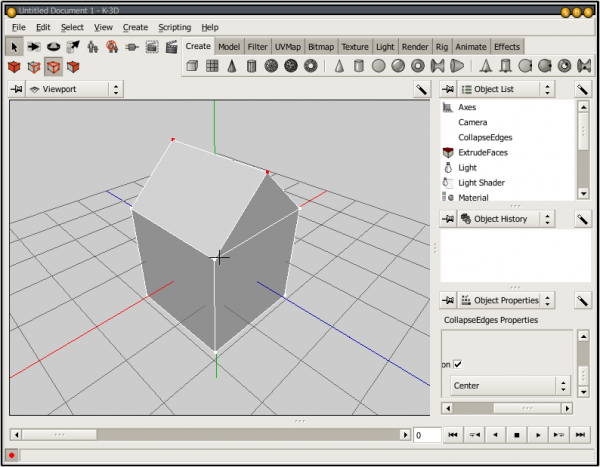Click the Play forward button
Screen dimensions: 600x467
click(x=538, y=435)
